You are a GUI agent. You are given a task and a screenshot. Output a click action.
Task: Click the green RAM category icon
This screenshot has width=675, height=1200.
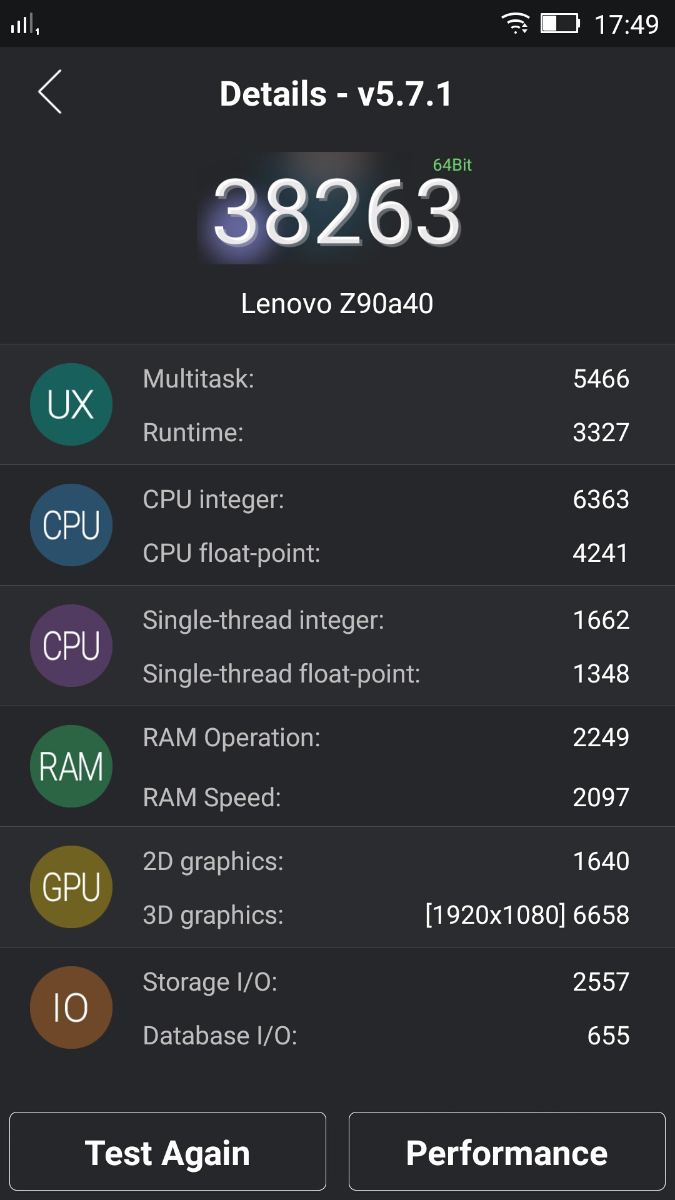[71, 767]
